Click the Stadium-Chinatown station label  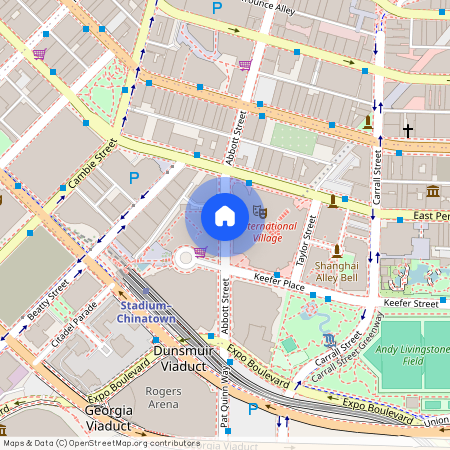(146, 312)
